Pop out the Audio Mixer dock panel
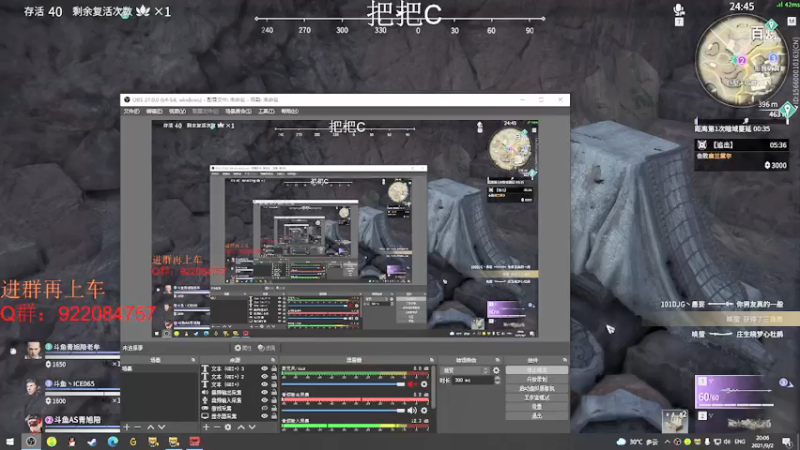Screen dimensions: 800x450 click(432, 360)
